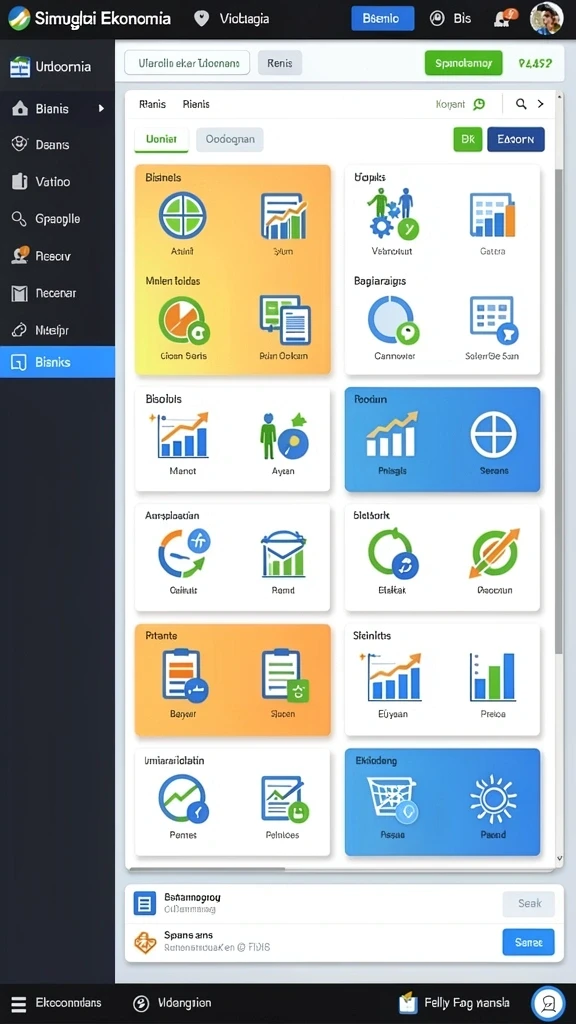Screen dimensions: 576x1024
Task: Open the Caiitait circular arrows icon
Action: coord(184,554)
